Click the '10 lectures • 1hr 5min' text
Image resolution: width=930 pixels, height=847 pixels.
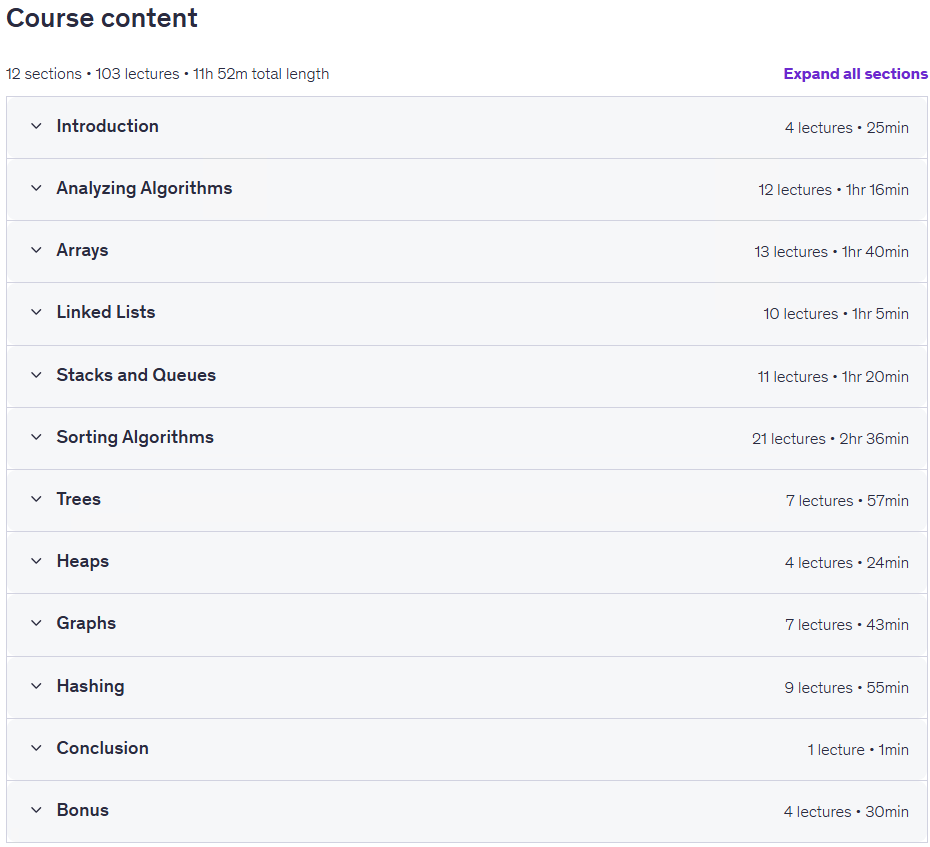tap(836, 314)
